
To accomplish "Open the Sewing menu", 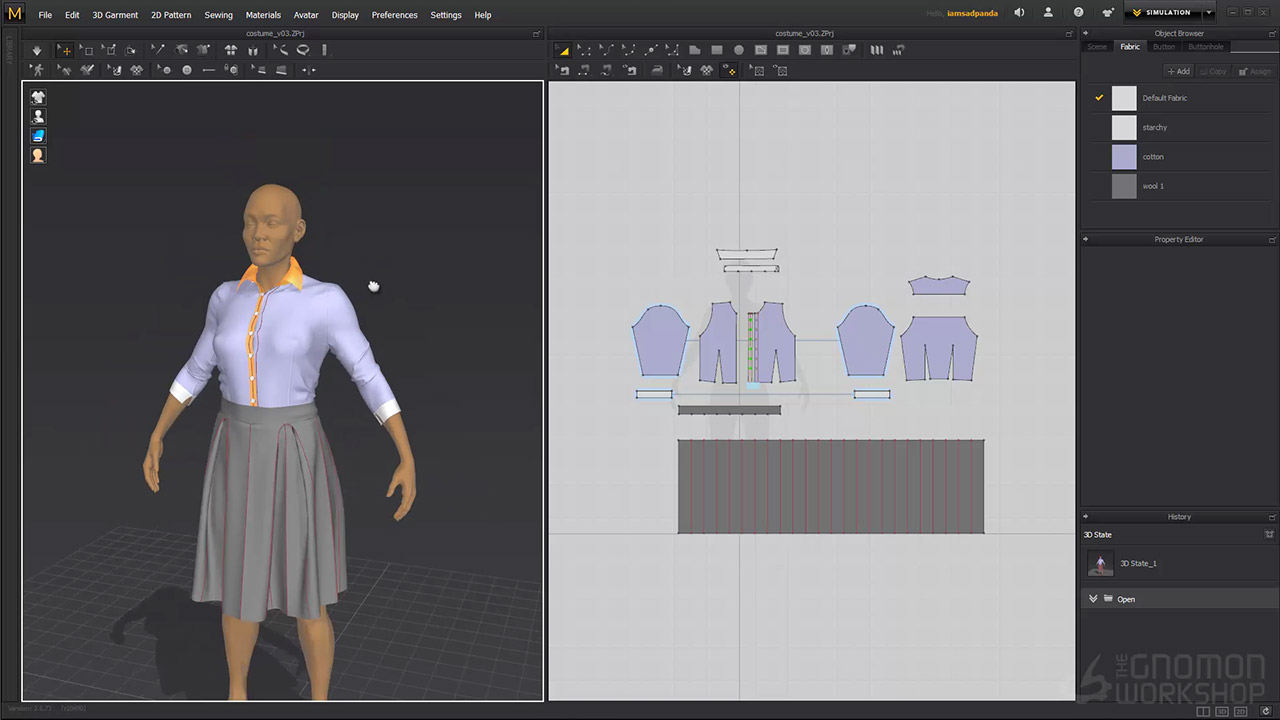I will point(218,15).
